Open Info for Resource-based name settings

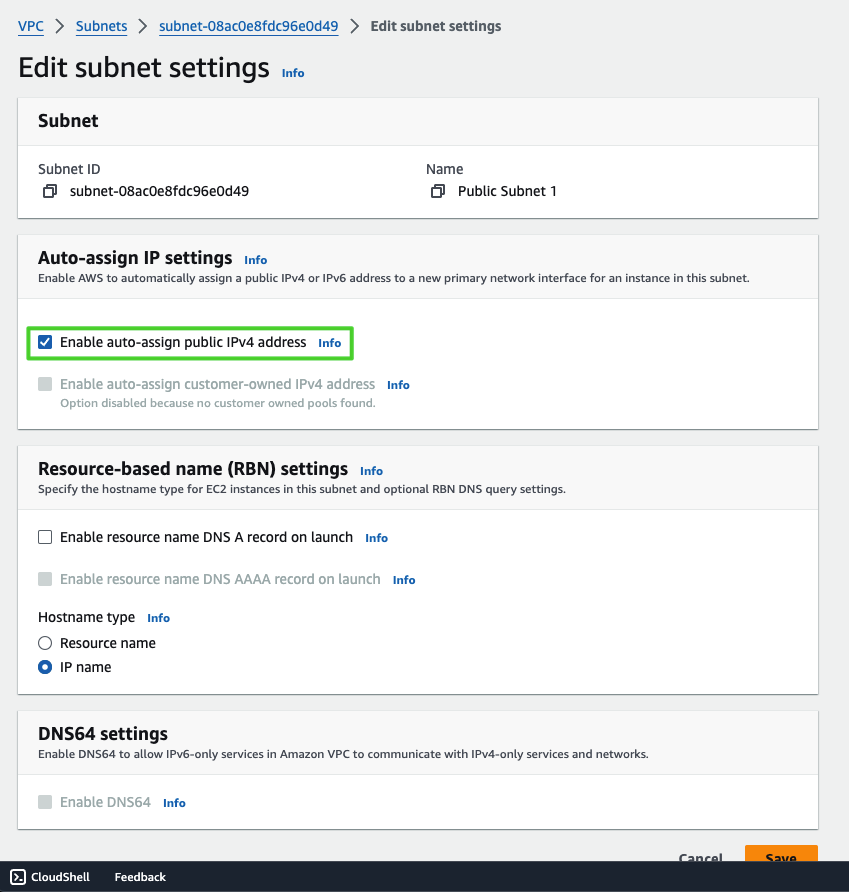click(371, 471)
